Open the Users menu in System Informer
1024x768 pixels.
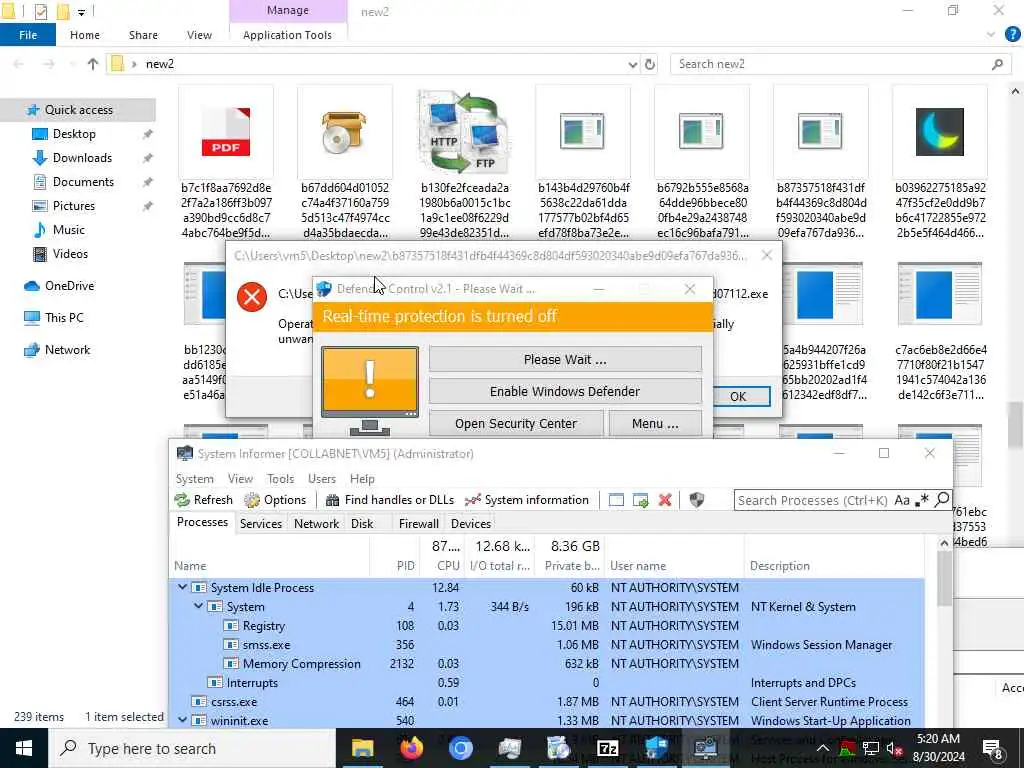(321, 479)
